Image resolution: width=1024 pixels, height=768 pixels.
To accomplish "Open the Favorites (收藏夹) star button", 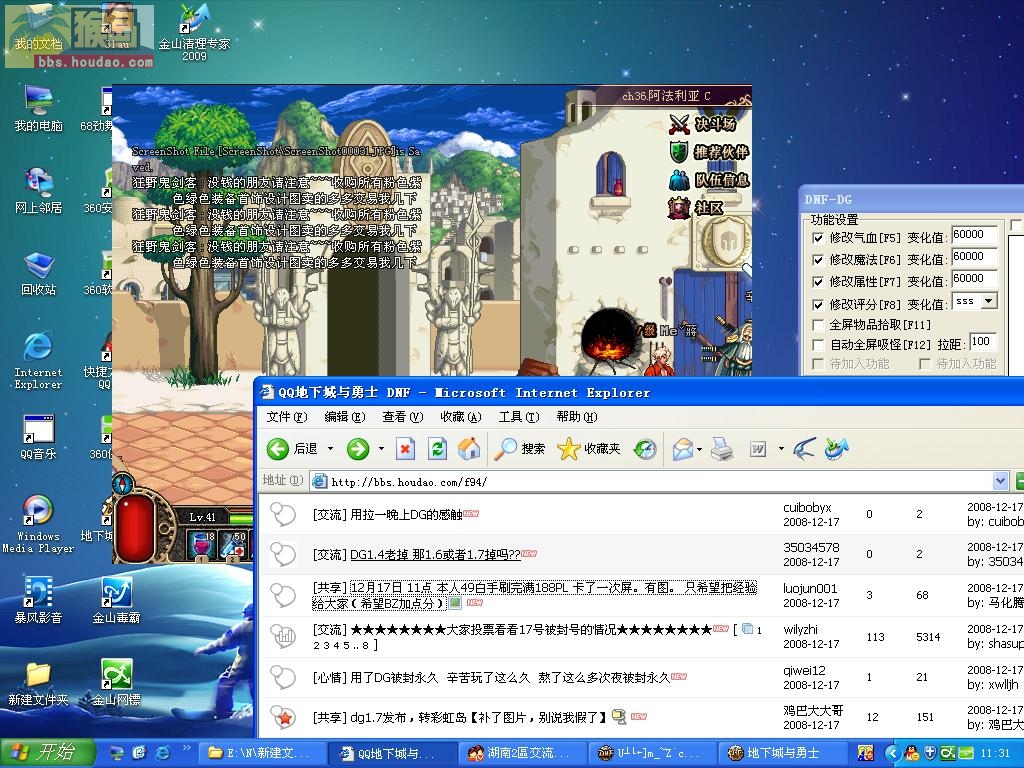I will (588, 449).
